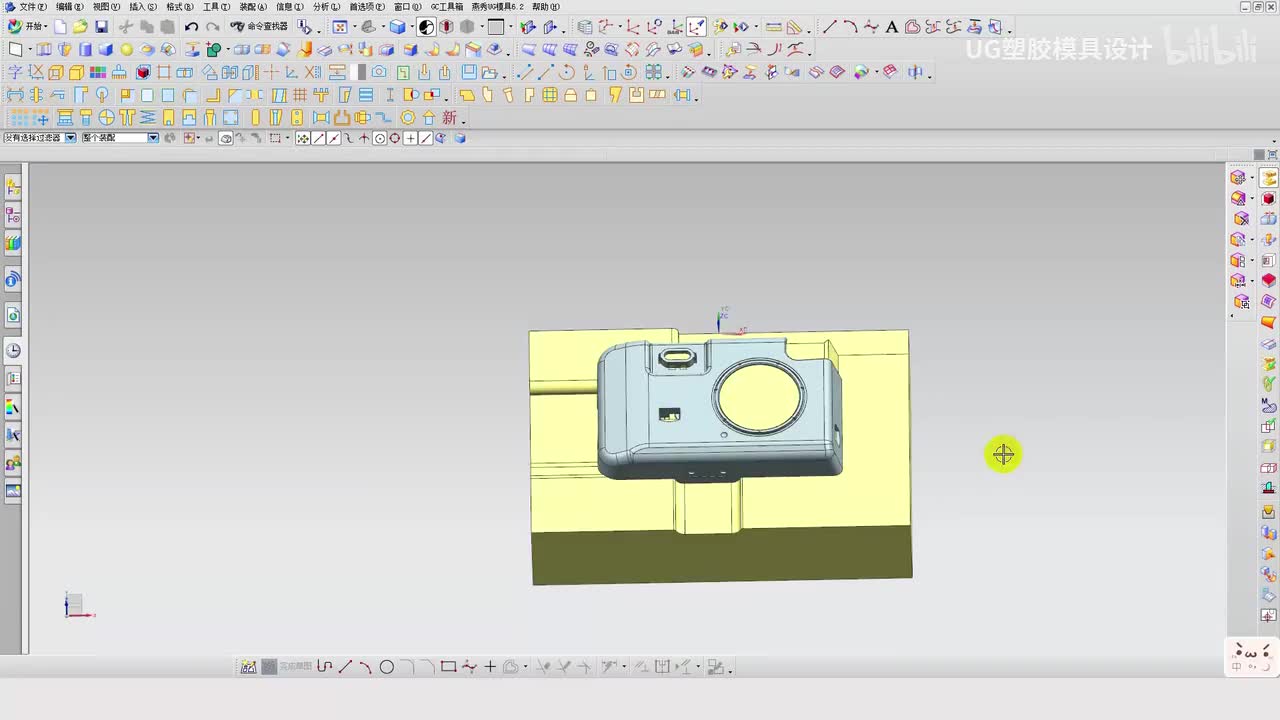The width and height of the screenshot is (1280, 720).
Task: Expand the dropdown arrow beside the square background icon
Action: click(510, 27)
